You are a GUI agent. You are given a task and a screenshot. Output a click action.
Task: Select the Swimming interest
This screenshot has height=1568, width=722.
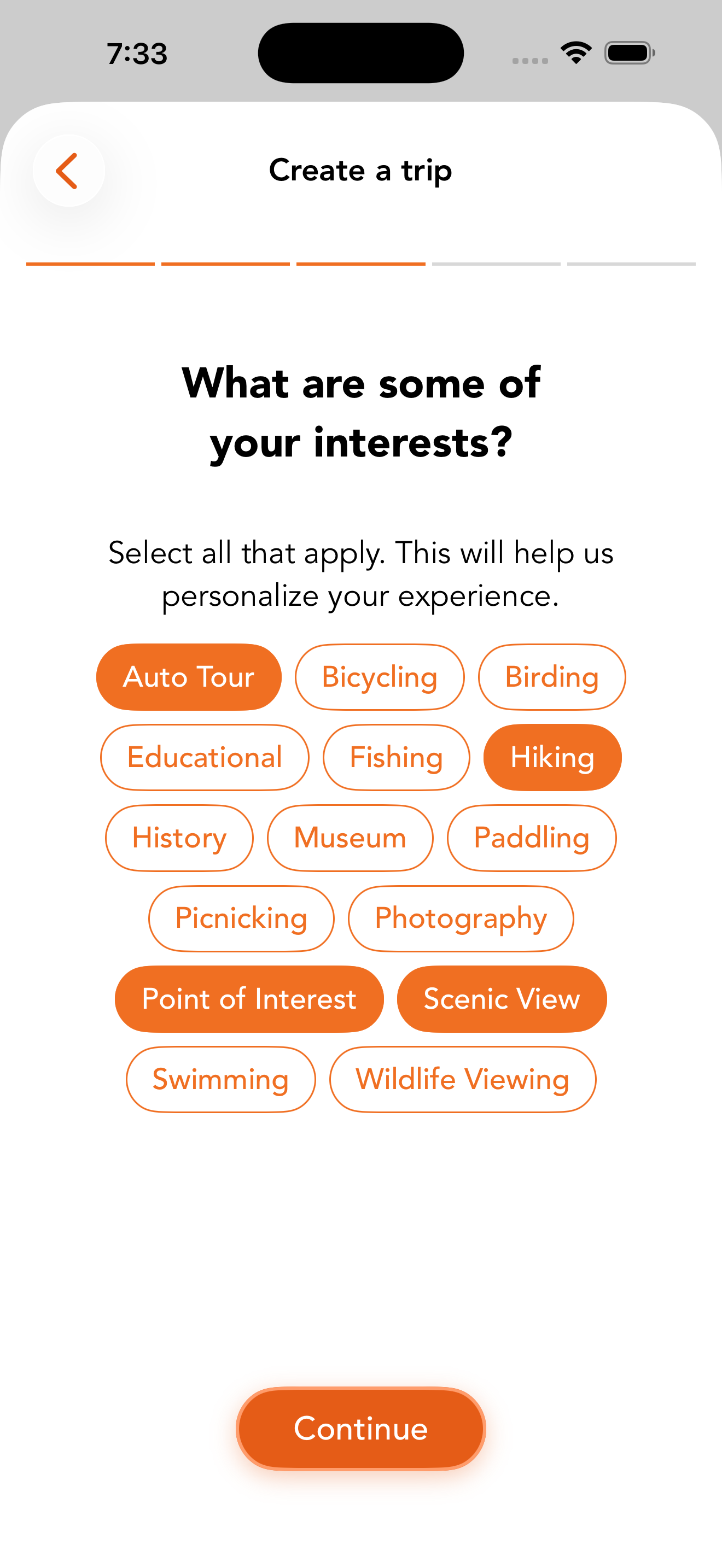click(x=220, y=1079)
